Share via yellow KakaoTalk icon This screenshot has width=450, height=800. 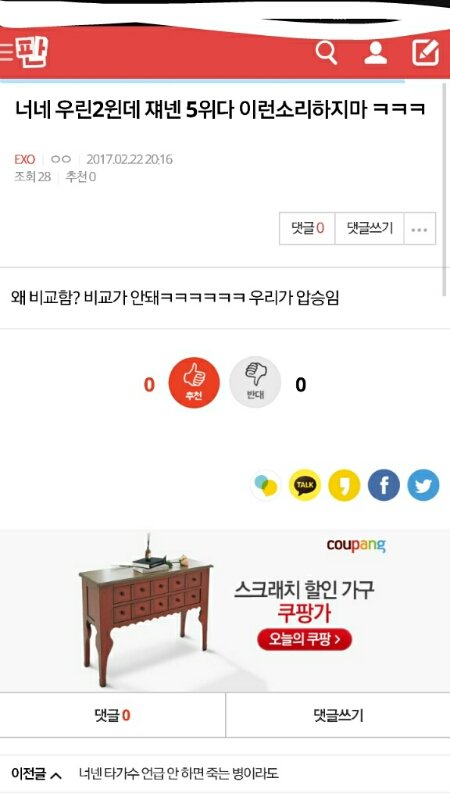pos(305,485)
